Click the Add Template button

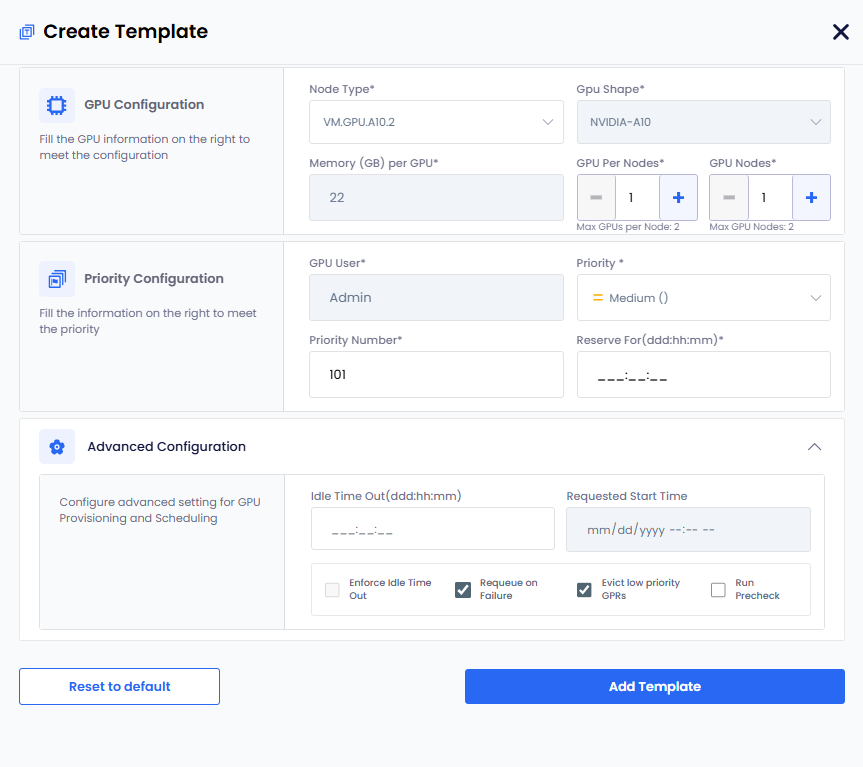[x=654, y=687]
